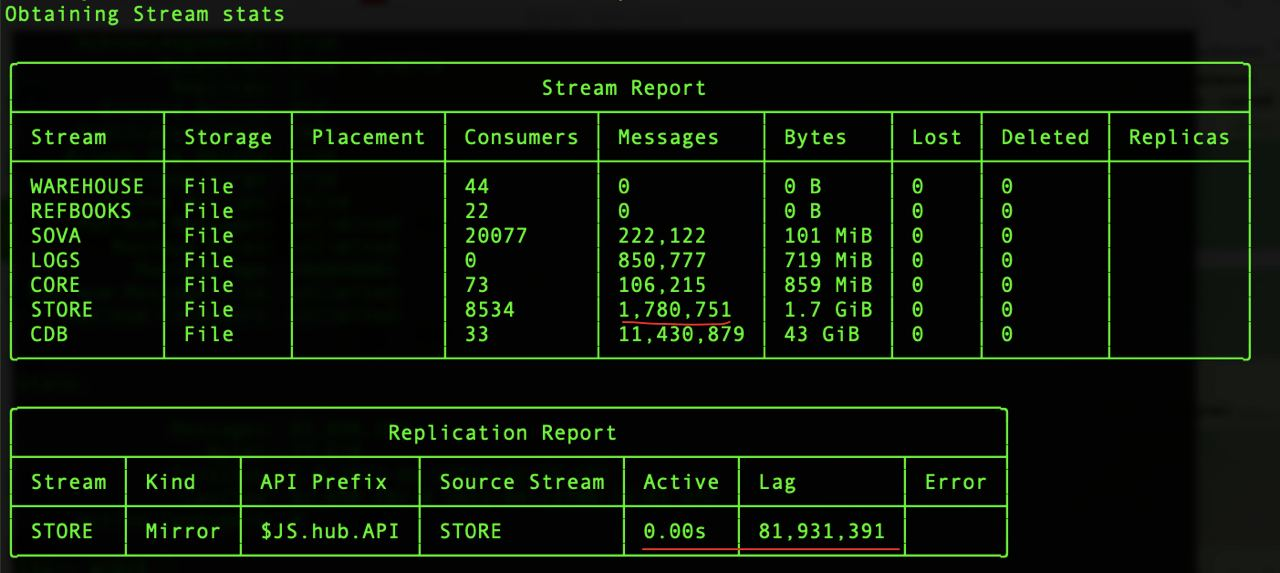Click messages count 222,122
The height and width of the screenshot is (573, 1280).
click(662, 237)
